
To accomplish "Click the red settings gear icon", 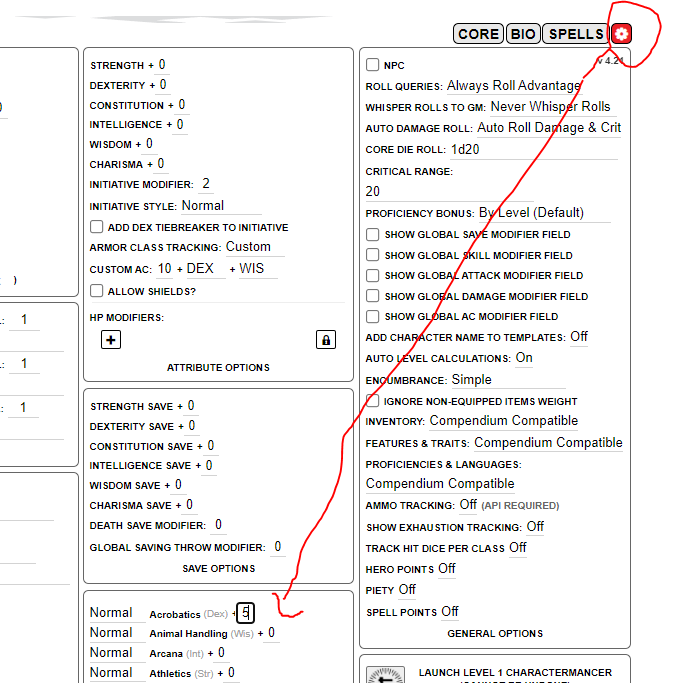I will tap(621, 34).
